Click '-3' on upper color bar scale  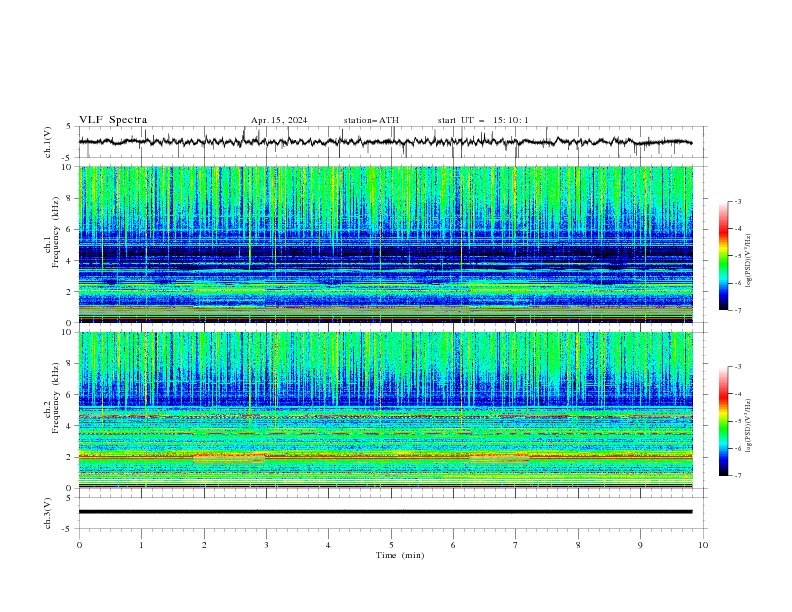(738, 201)
